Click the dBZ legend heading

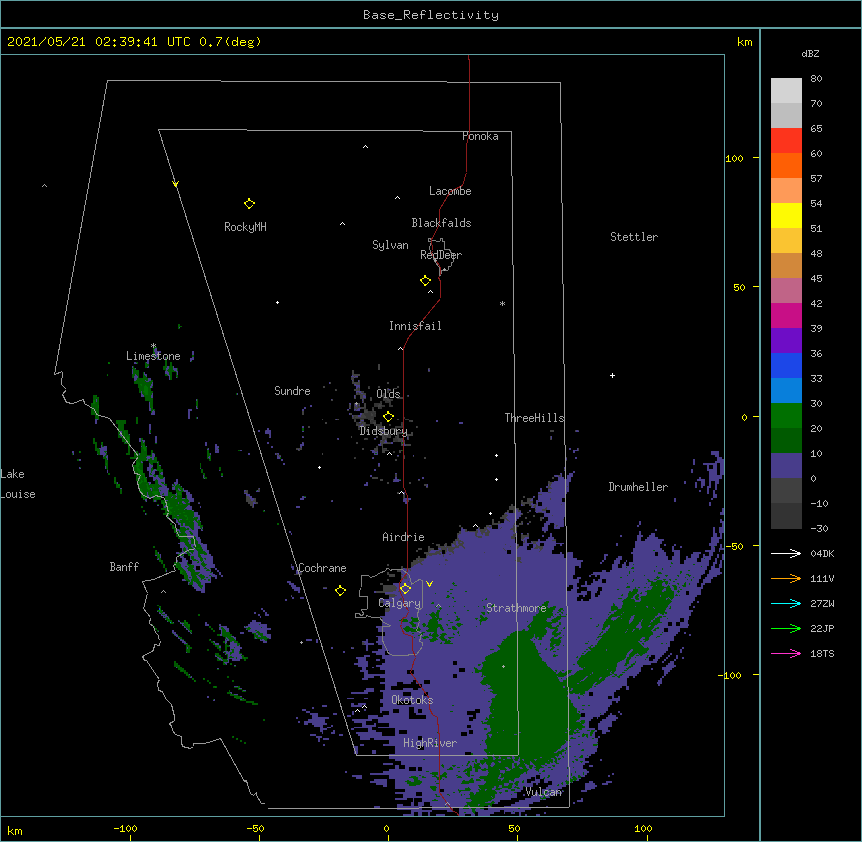pos(810,53)
